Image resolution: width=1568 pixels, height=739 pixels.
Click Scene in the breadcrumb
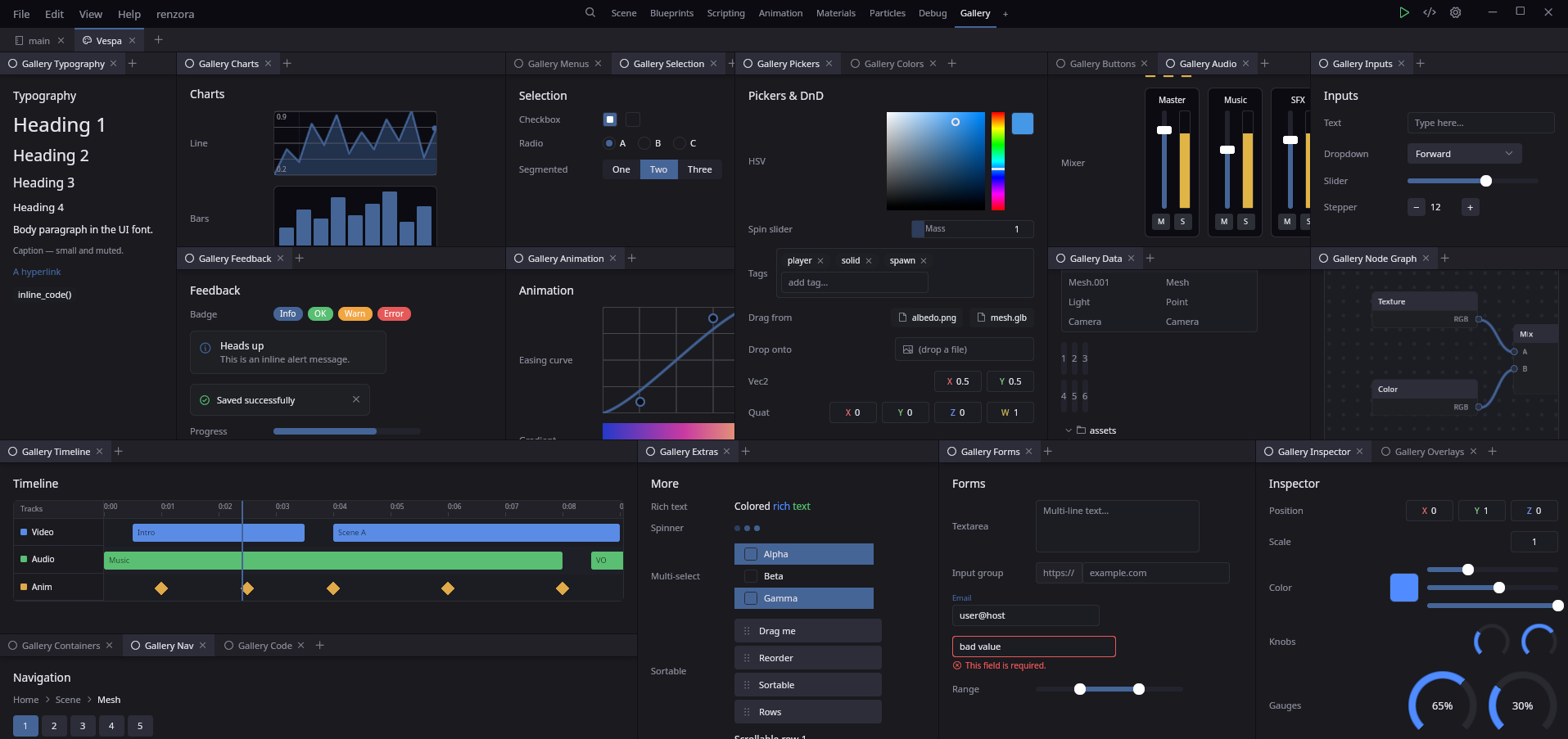tap(68, 700)
